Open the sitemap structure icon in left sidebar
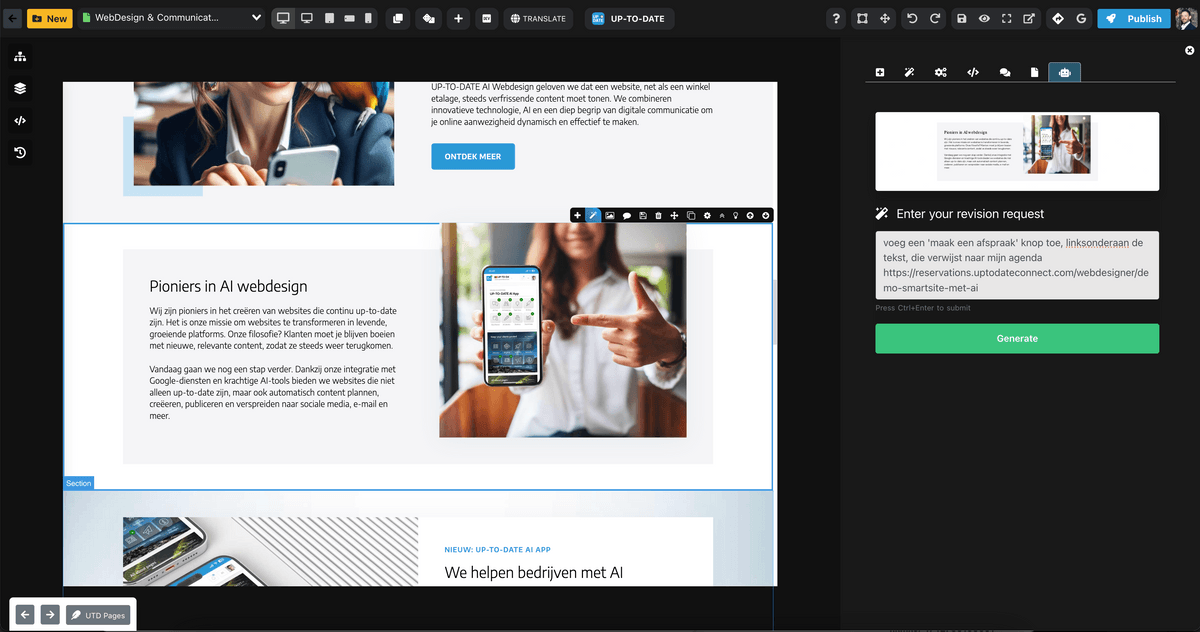This screenshot has height=632, width=1200. [20, 56]
